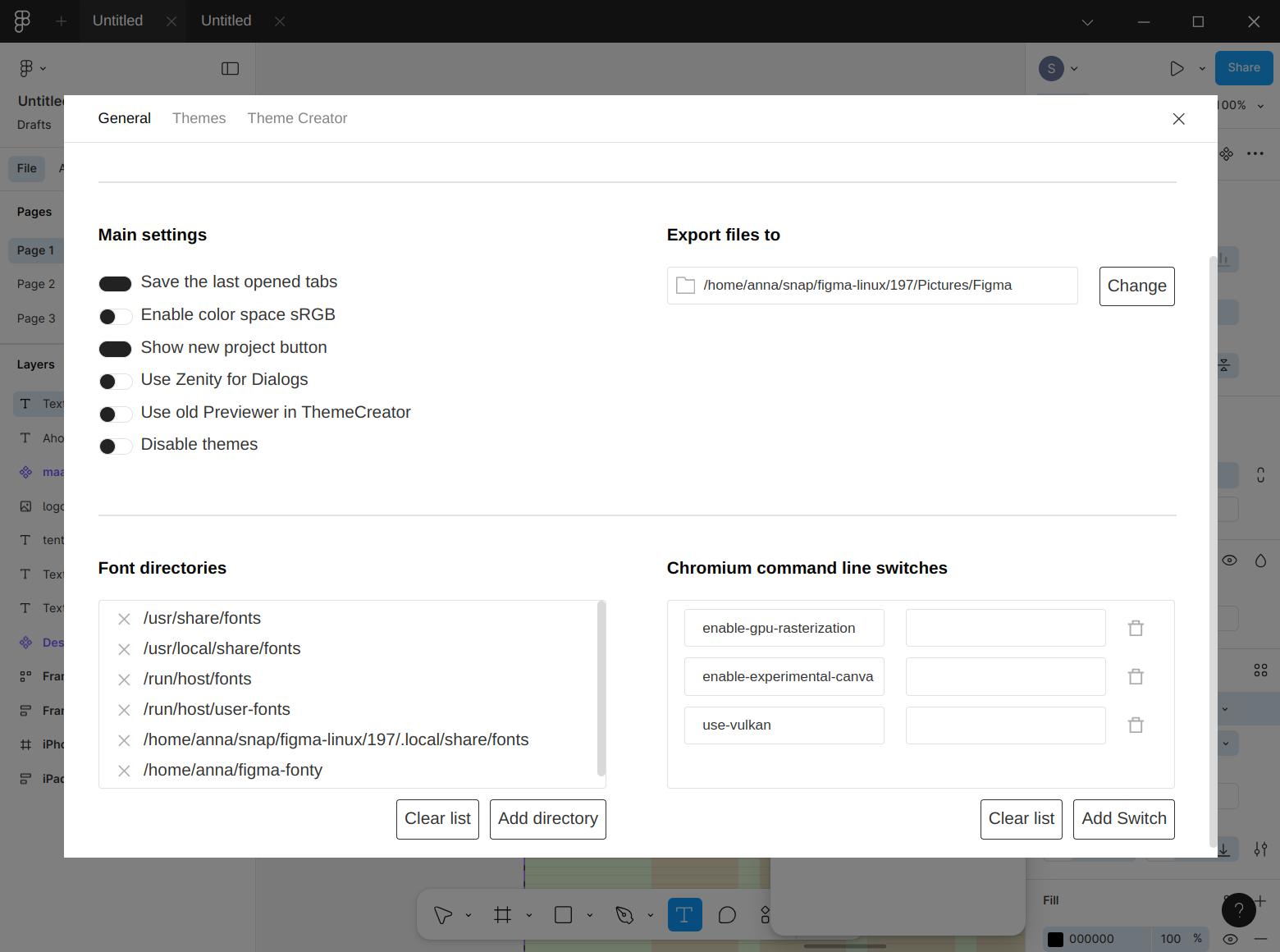Viewport: 1280px width, 952px height.
Task: Delete the enable-gpu-rasterization switch with trash icon
Action: (x=1136, y=628)
